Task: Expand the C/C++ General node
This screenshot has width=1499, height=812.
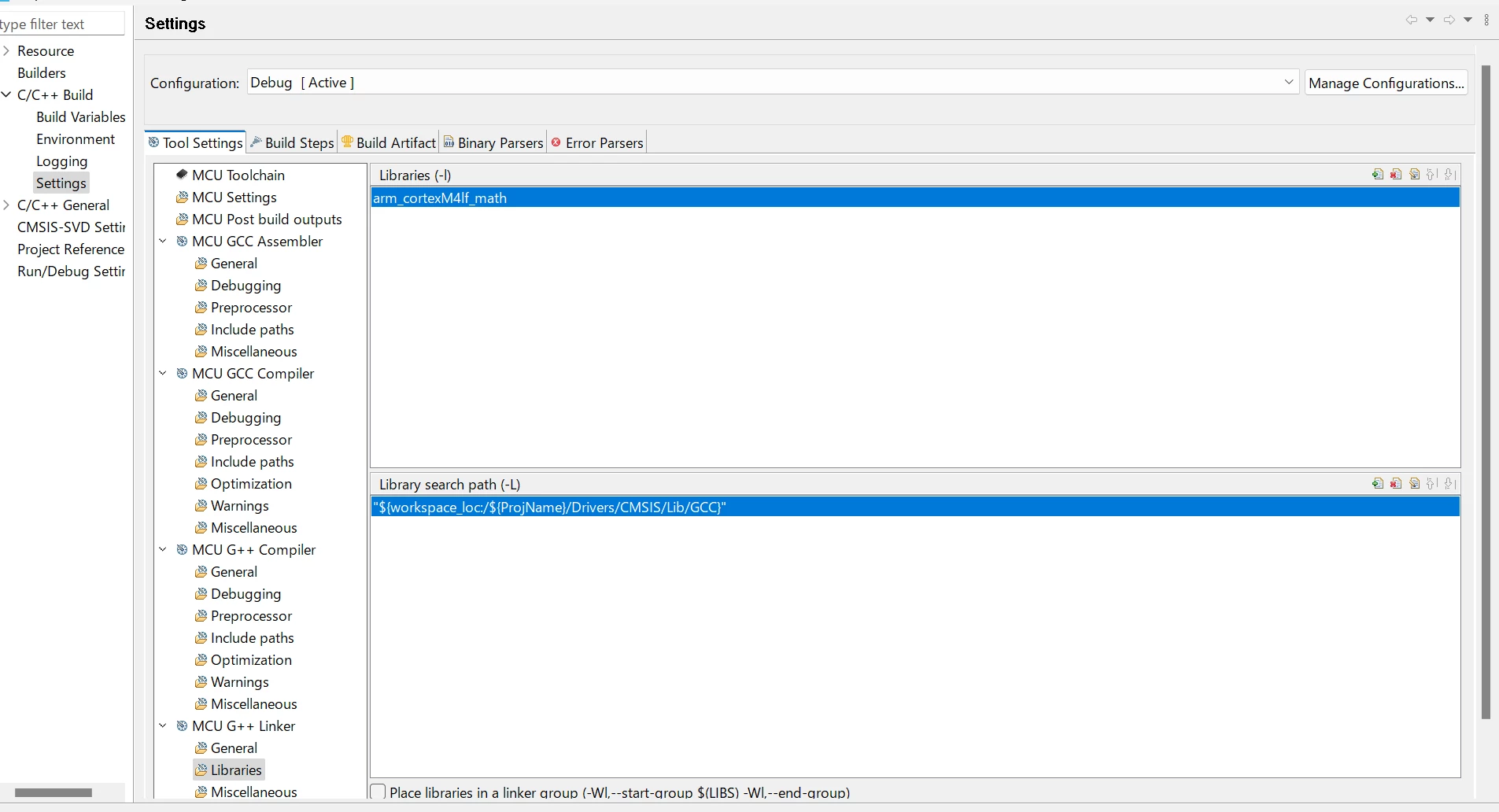Action: 6,205
